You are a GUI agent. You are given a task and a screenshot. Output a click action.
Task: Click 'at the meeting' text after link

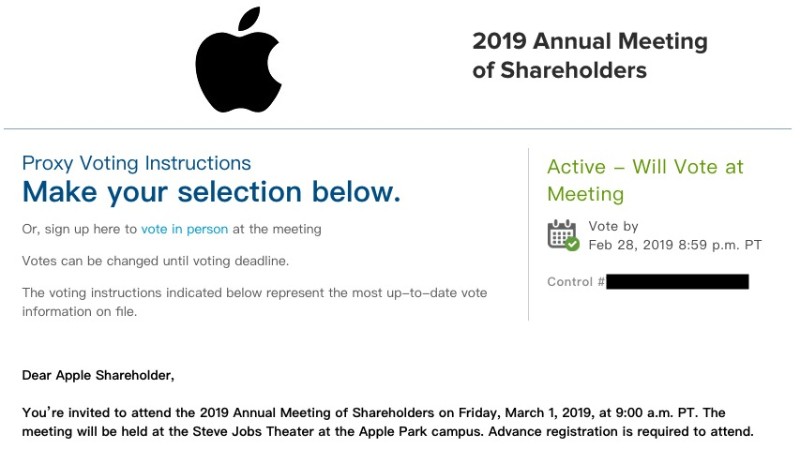[277, 229]
